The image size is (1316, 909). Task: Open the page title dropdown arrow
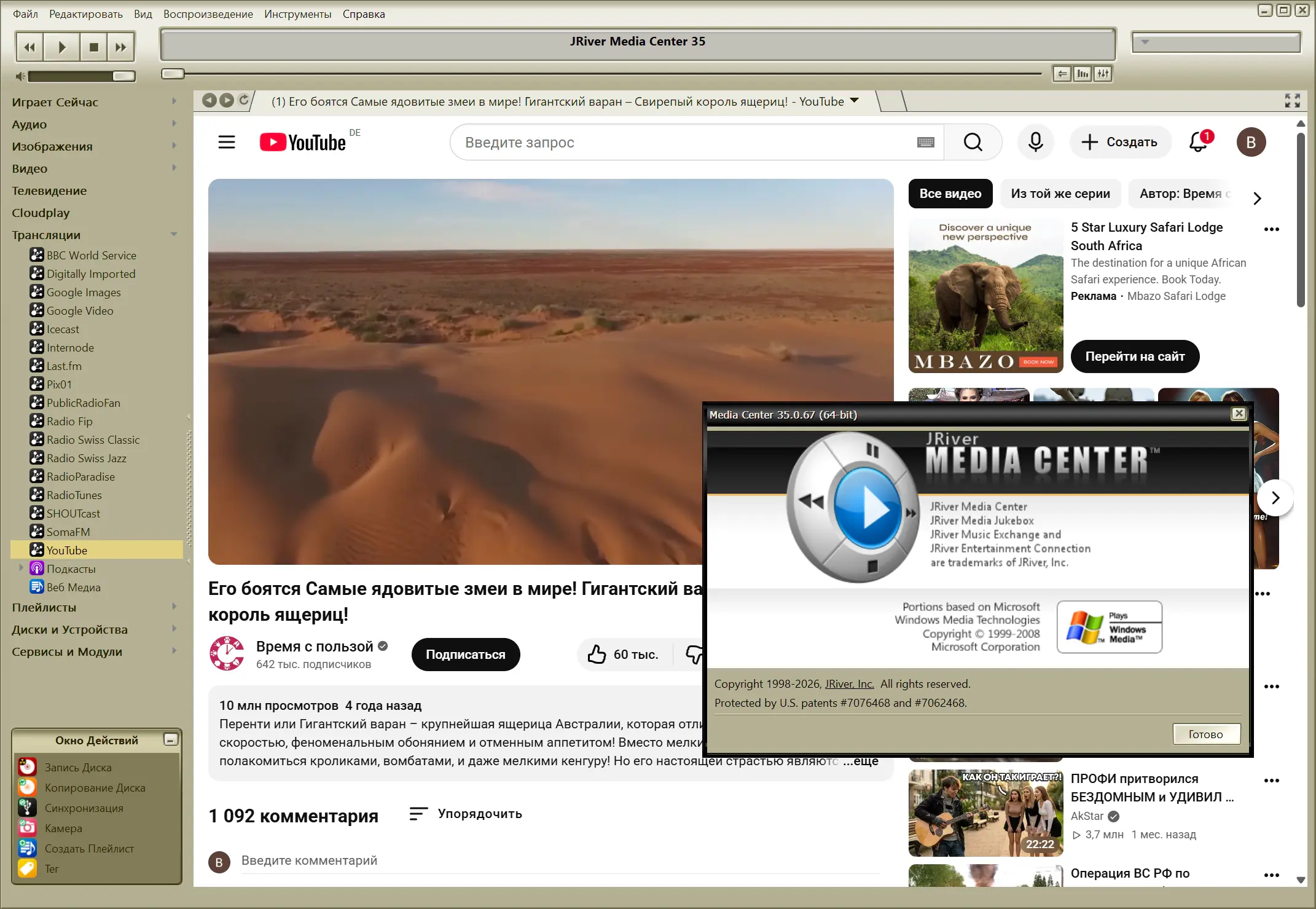click(x=854, y=101)
